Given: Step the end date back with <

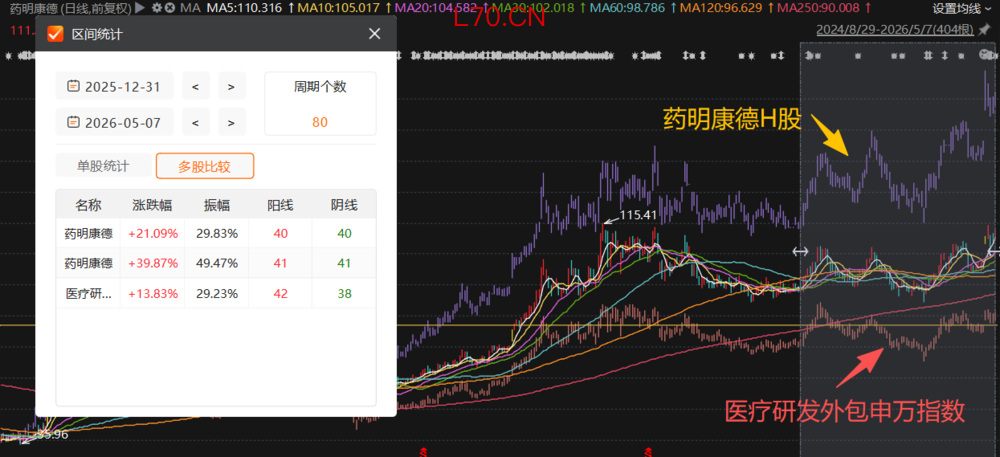Looking at the screenshot, I should click(196, 122).
